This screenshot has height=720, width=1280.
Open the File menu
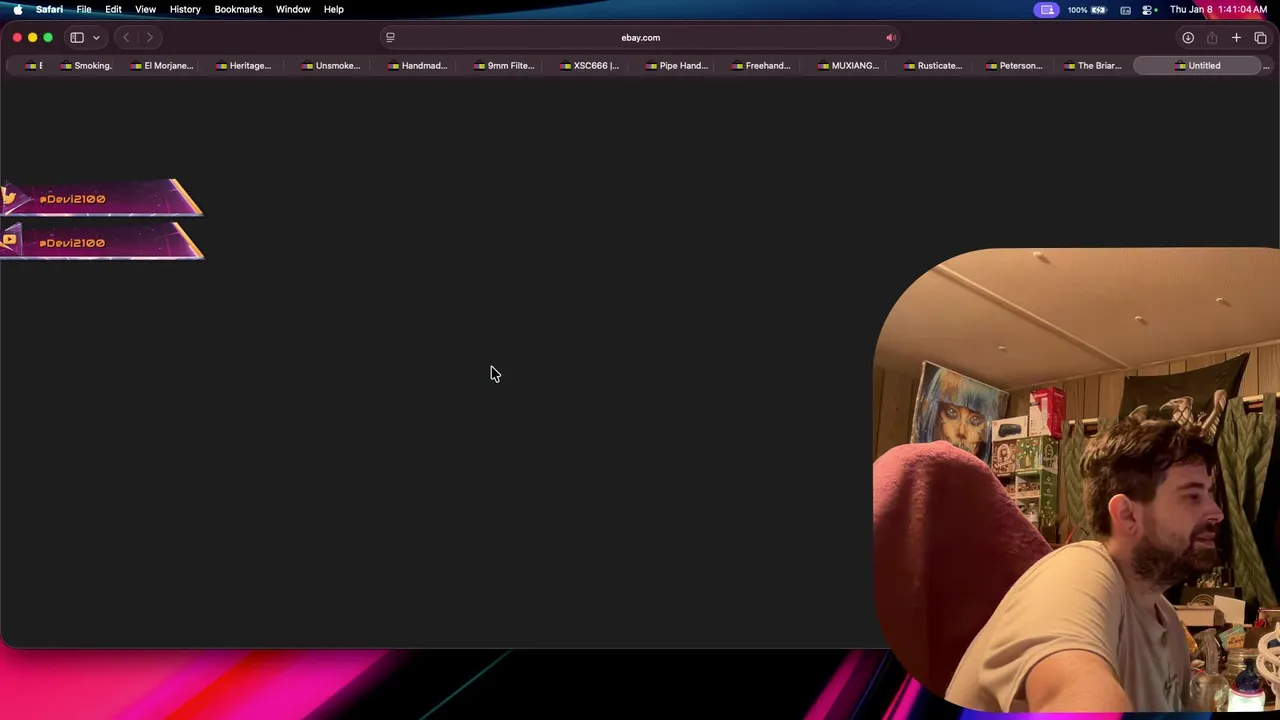point(84,9)
